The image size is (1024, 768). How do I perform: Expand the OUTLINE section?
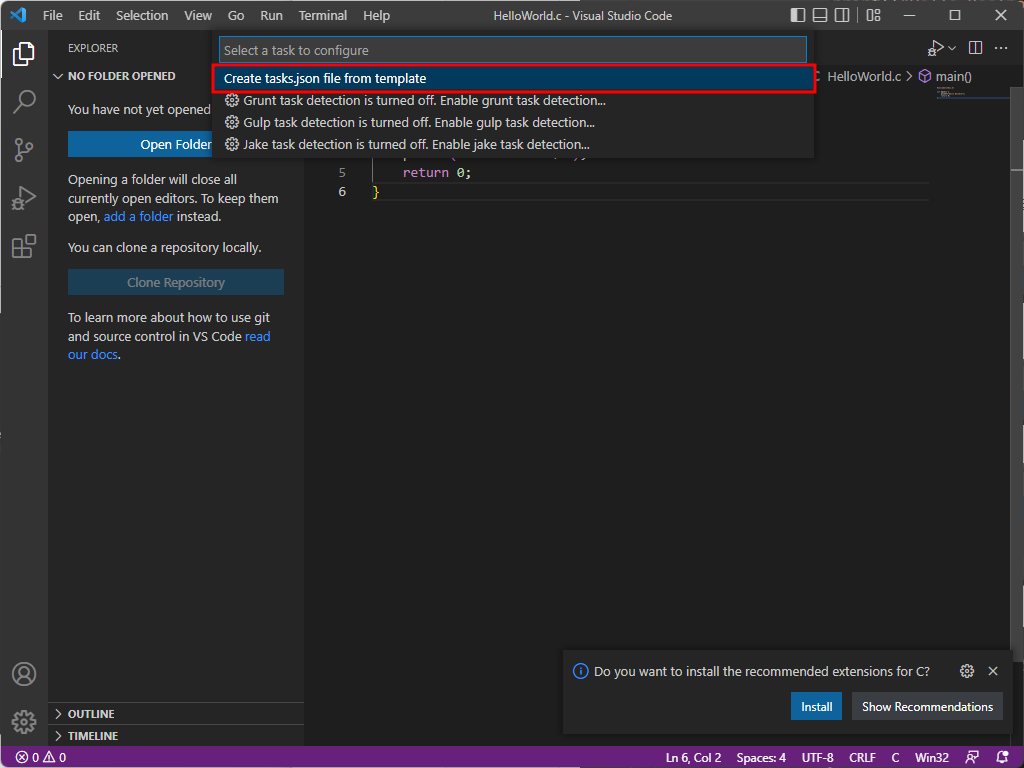pyautogui.click(x=176, y=714)
